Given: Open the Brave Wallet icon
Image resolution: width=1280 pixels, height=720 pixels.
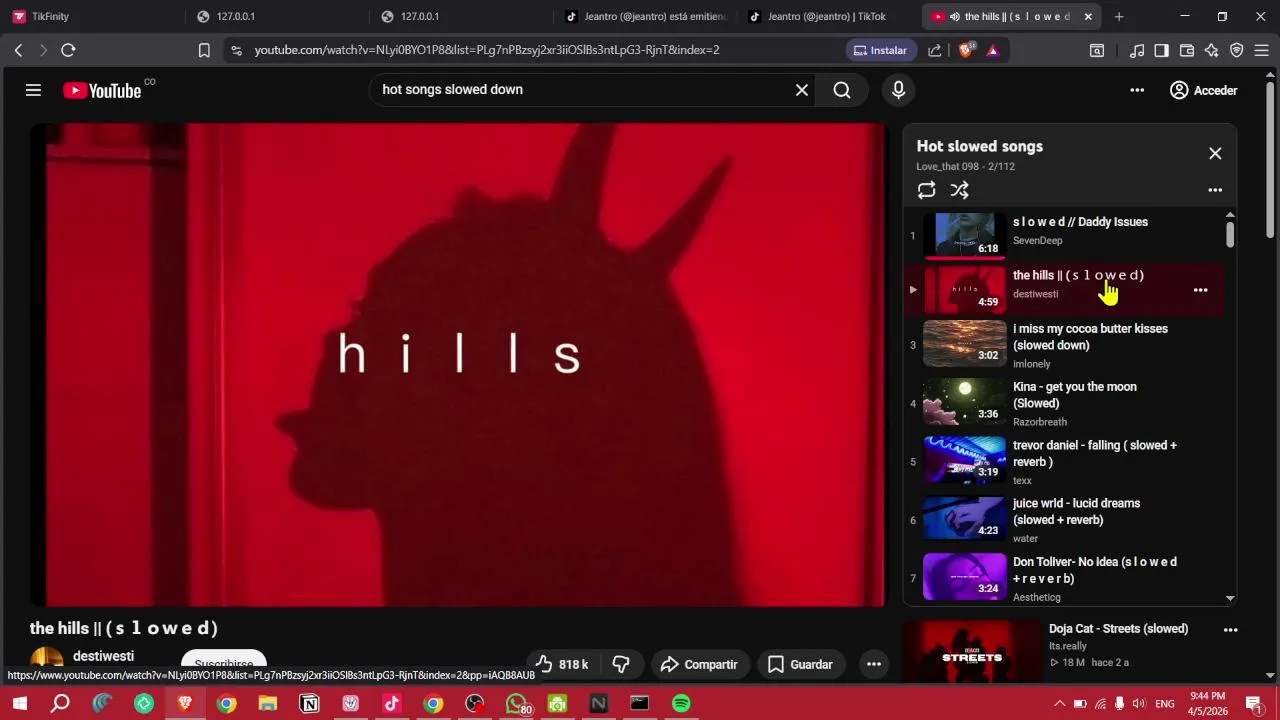Looking at the screenshot, I should pyautogui.click(x=1187, y=50).
